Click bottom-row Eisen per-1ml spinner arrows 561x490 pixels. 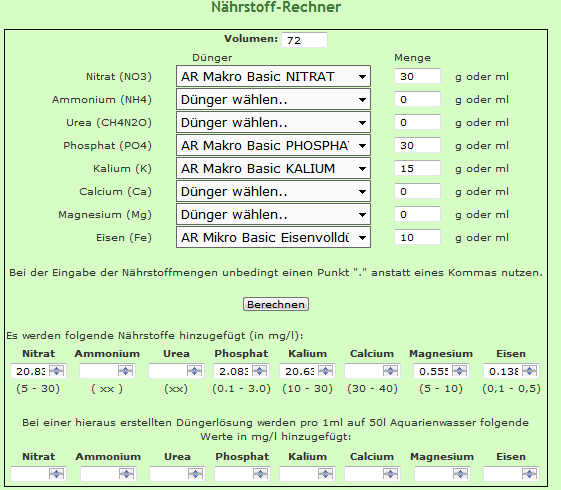point(529,474)
